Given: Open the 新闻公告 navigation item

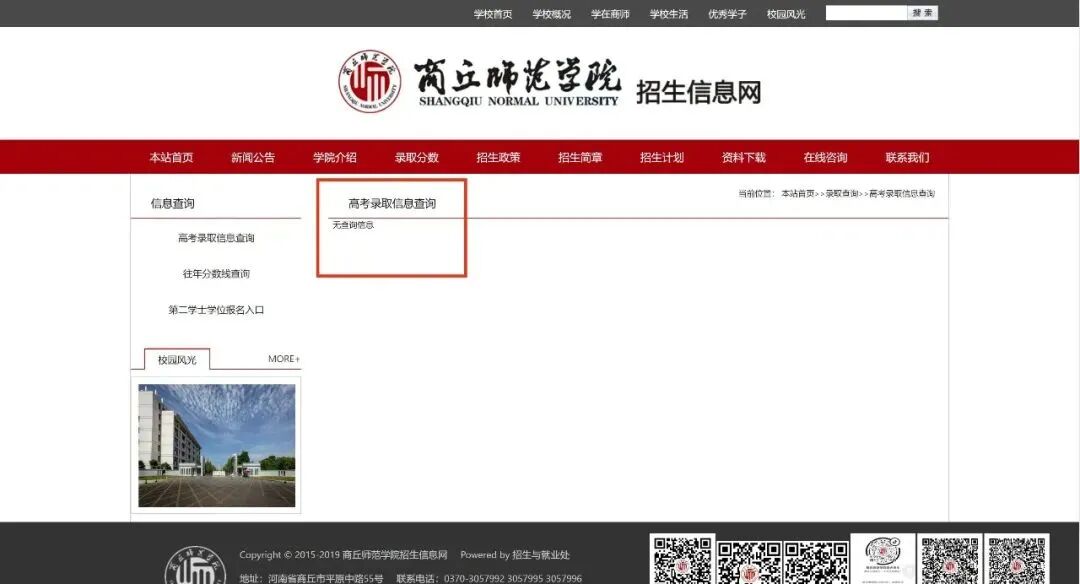Looking at the screenshot, I should tap(252, 157).
